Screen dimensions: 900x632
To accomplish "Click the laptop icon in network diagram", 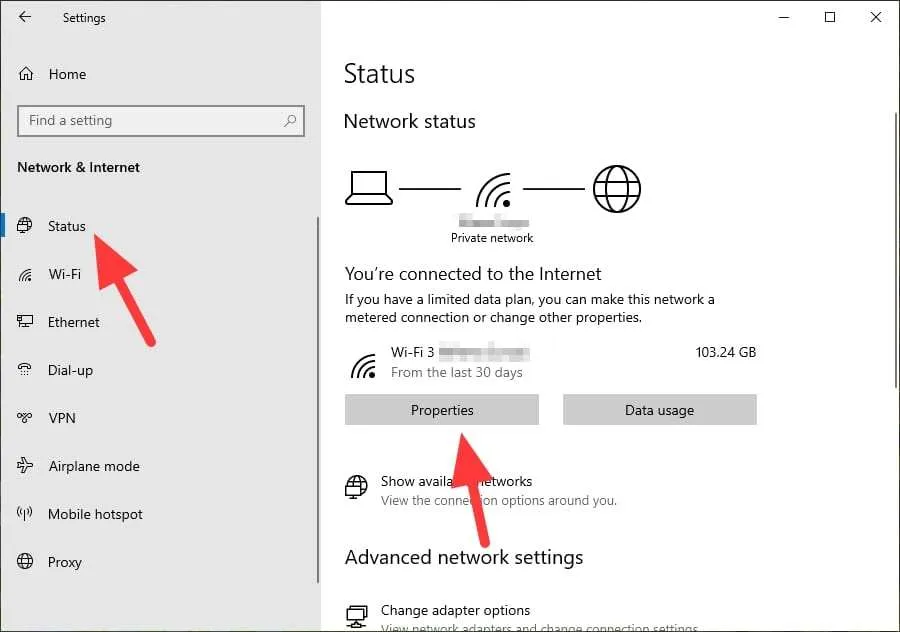I will tap(368, 188).
